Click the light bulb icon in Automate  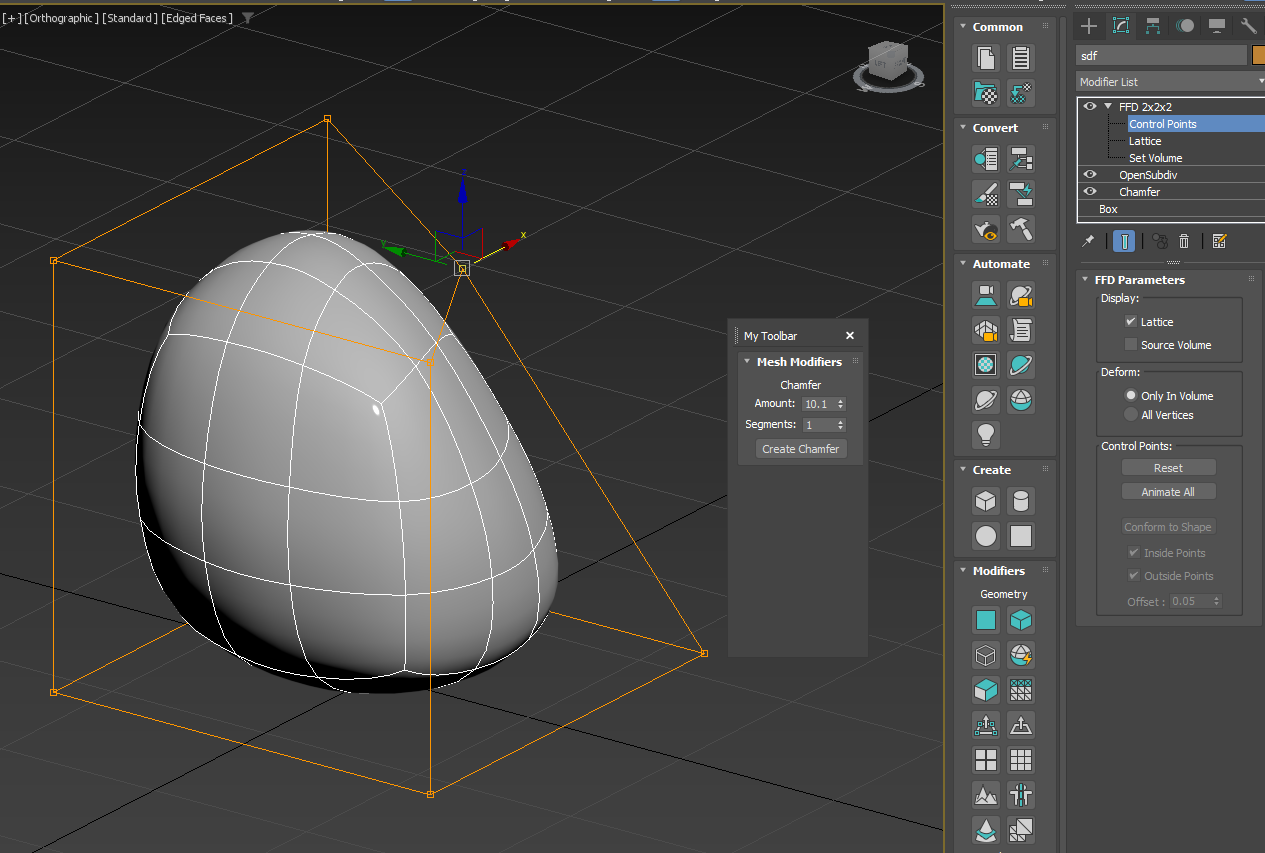[986, 434]
